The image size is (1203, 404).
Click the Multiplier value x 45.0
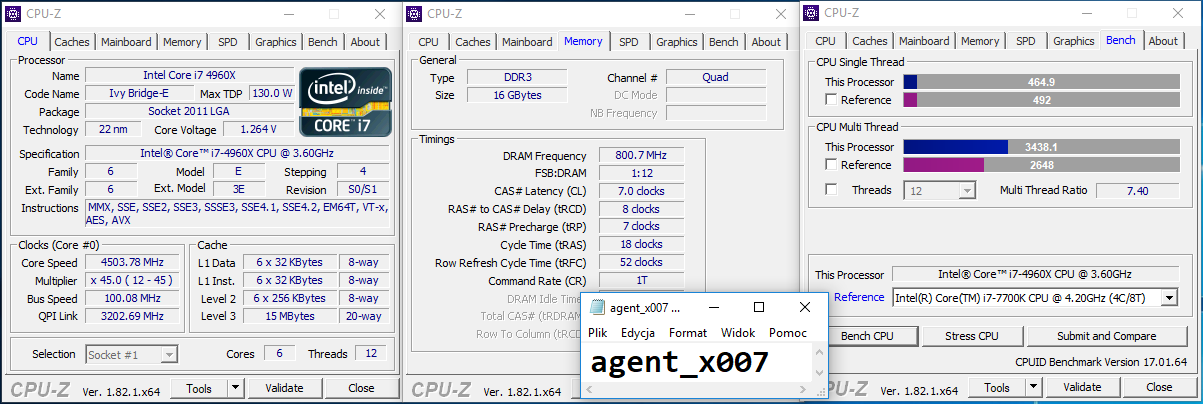click(x=132, y=280)
